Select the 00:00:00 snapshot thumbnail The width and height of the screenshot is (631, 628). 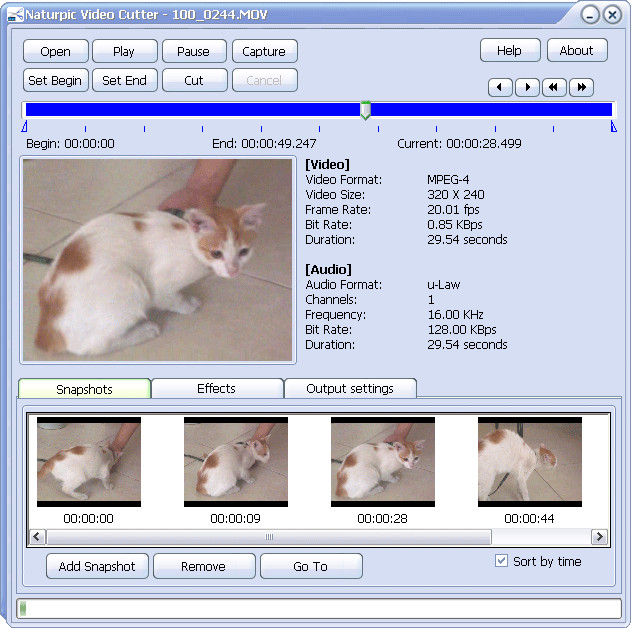89,462
